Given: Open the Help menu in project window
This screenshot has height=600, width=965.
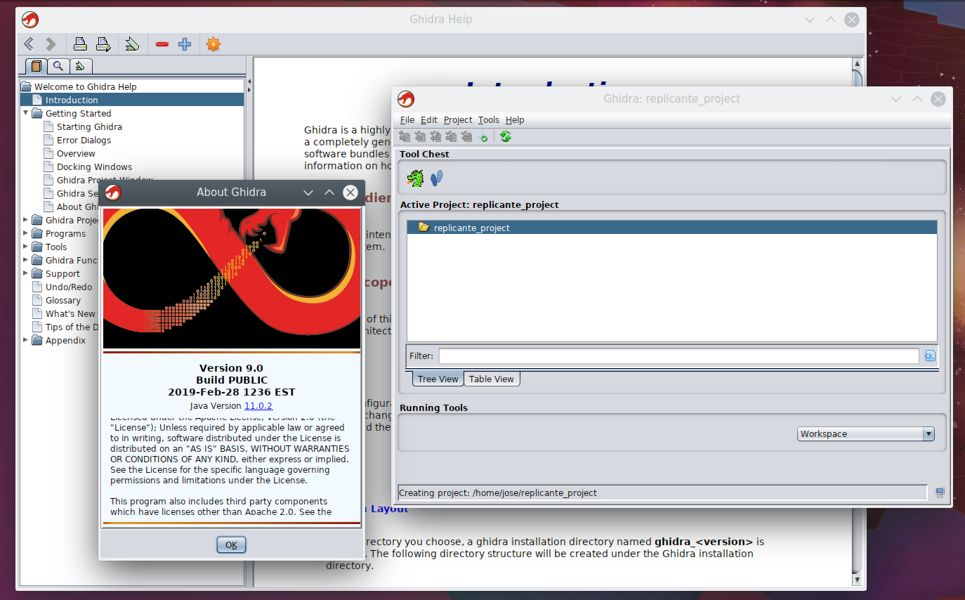Looking at the screenshot, I should tap(515, 120).
